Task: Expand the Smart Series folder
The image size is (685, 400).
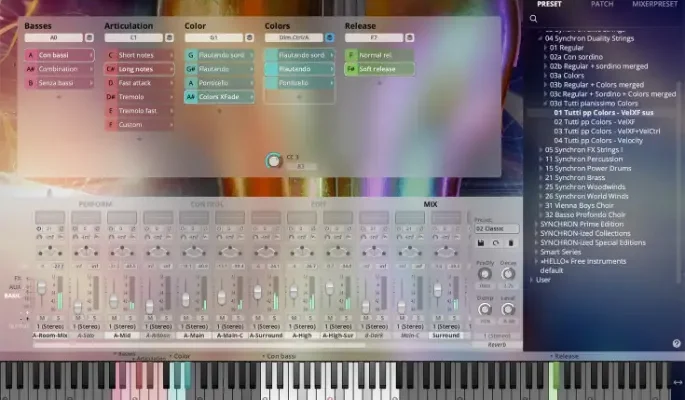Action: pyautogui.click(x=536, y=251)
